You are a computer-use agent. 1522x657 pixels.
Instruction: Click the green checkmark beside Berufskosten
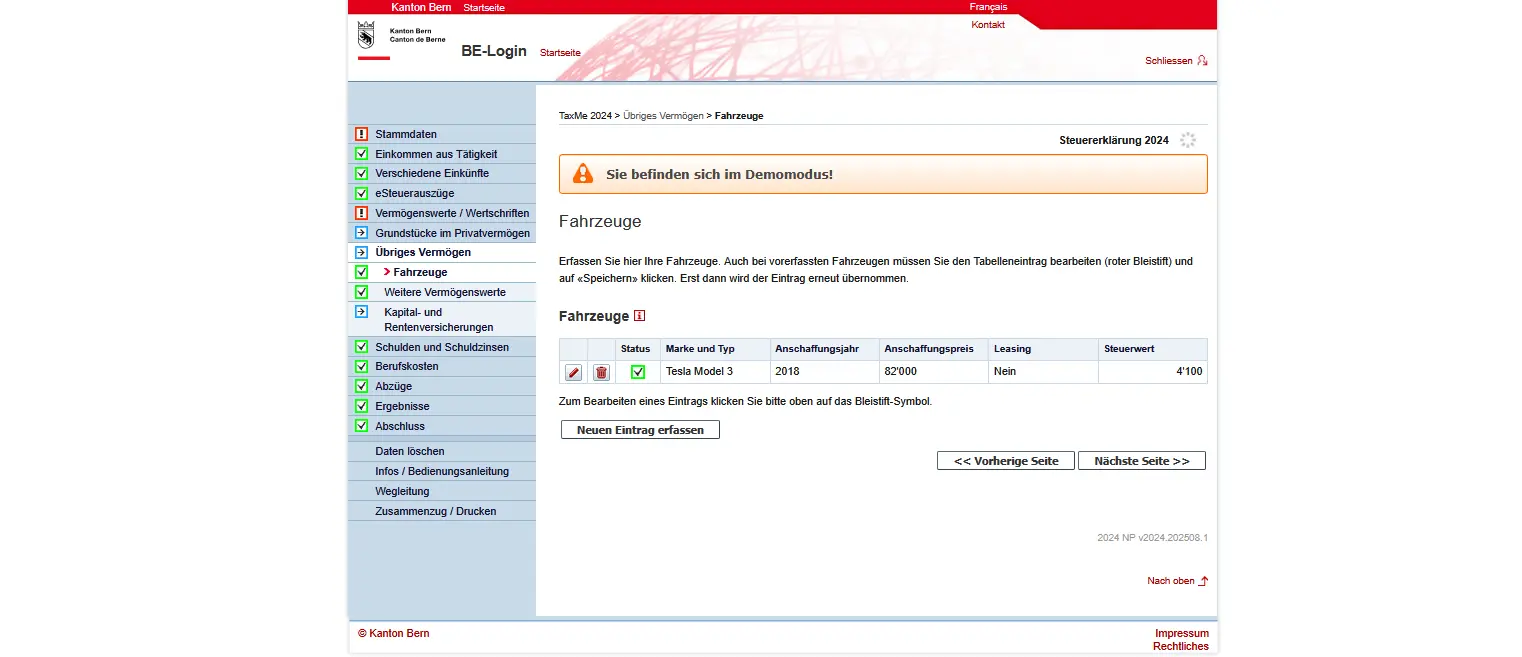tap(362, 366)
